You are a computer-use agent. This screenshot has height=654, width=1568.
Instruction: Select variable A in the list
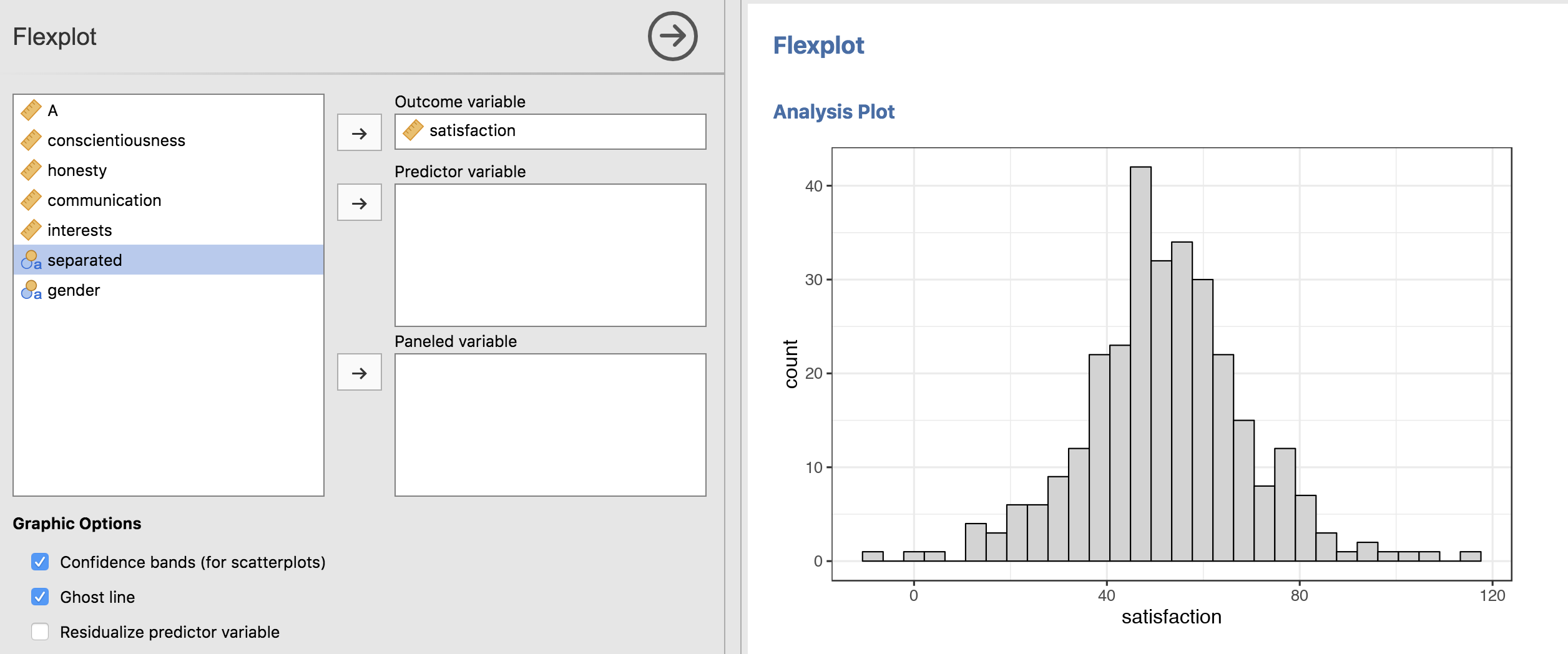point(169,110)
